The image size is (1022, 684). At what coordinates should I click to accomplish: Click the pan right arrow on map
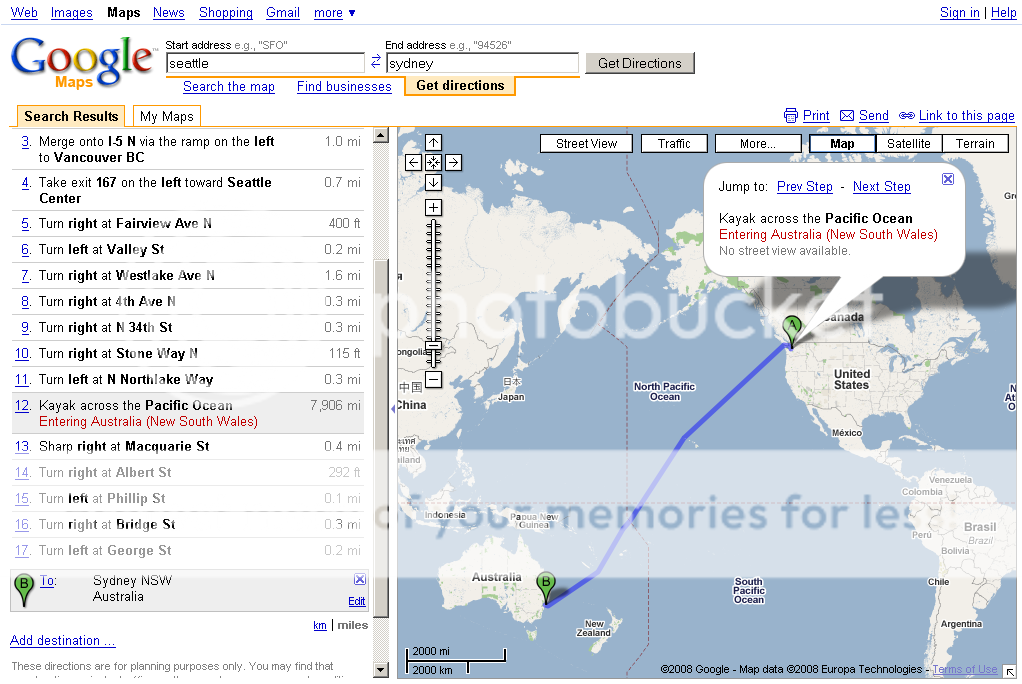[453, 162]
